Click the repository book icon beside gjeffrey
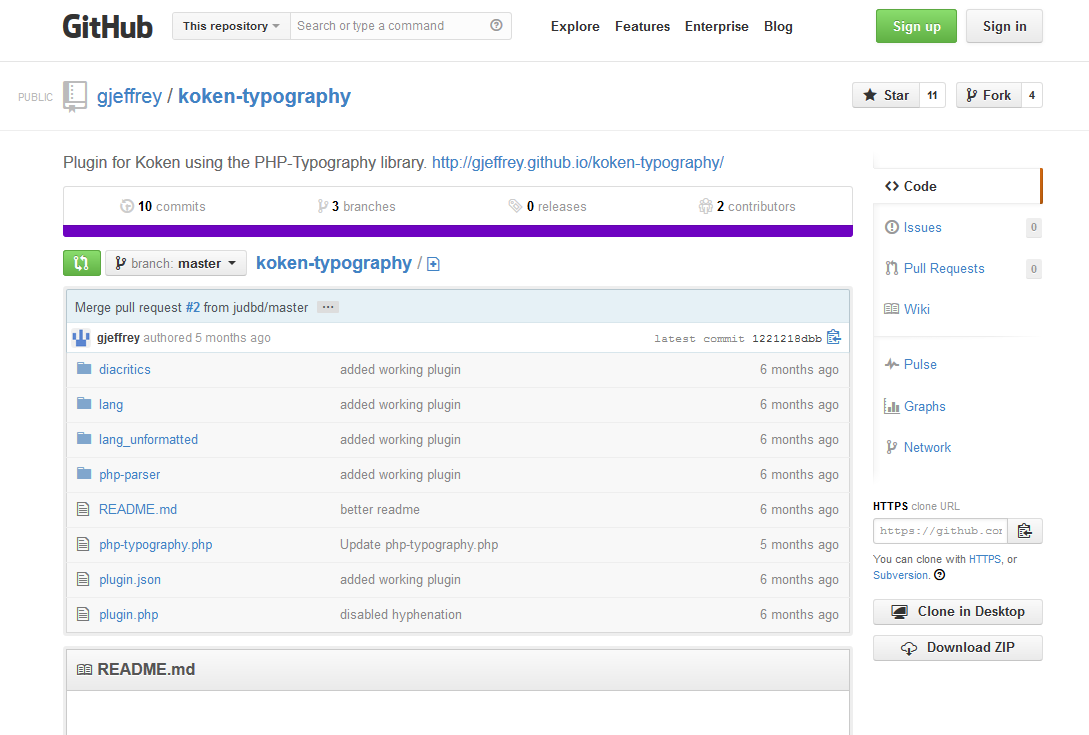The height and width of the screenshot is (735, 1089). 75,97
